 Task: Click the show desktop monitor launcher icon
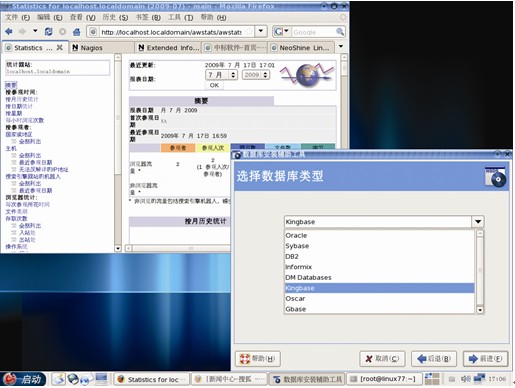pyautogui.click(x=101, y=378)
